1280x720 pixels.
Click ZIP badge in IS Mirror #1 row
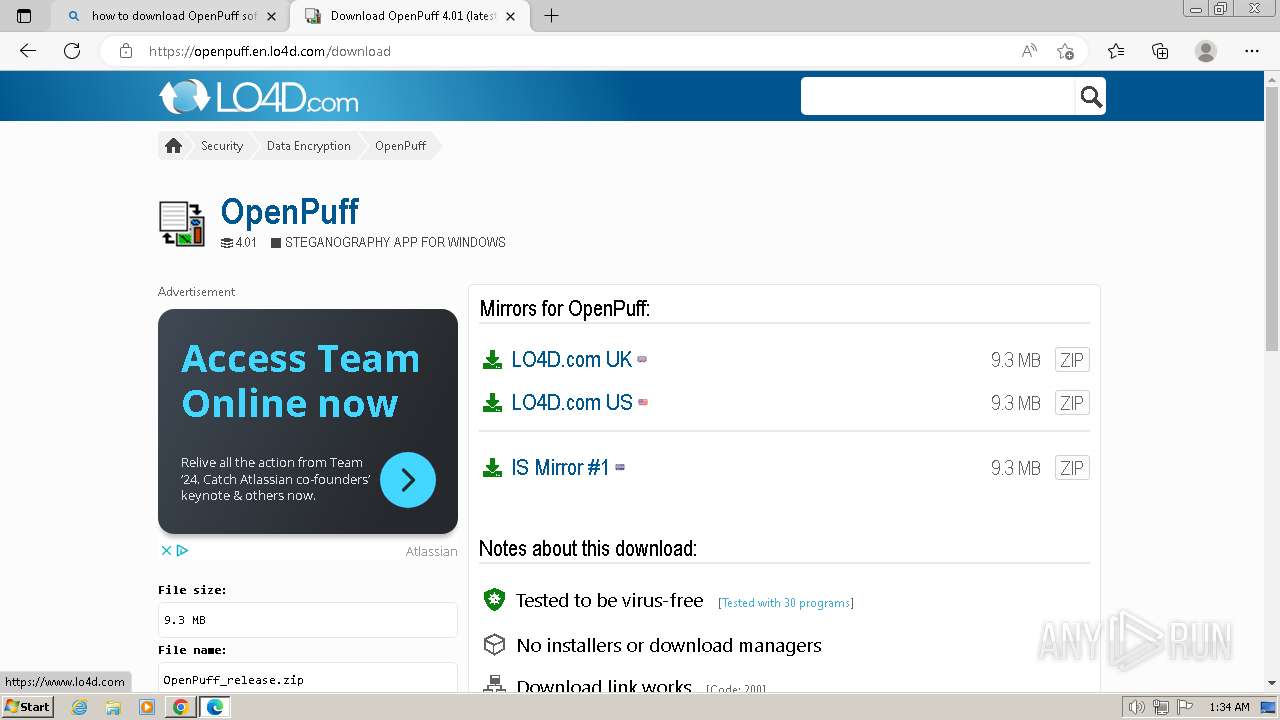[x=1072, y=468]
